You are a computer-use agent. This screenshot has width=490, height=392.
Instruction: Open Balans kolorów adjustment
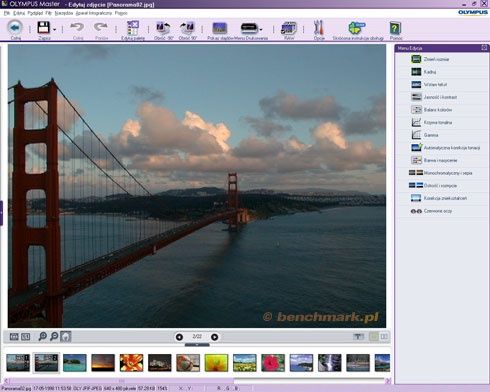click(442, 110)
